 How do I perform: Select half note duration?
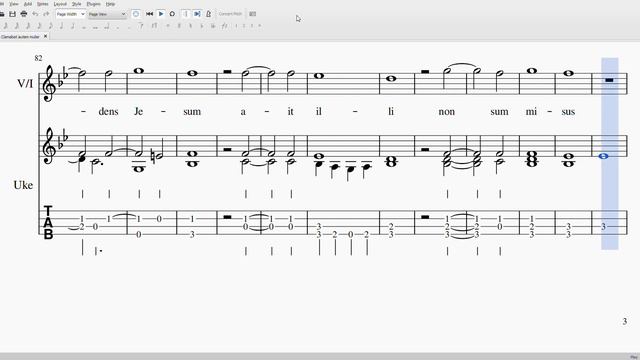pyautogui.click(x=73, y=26)
